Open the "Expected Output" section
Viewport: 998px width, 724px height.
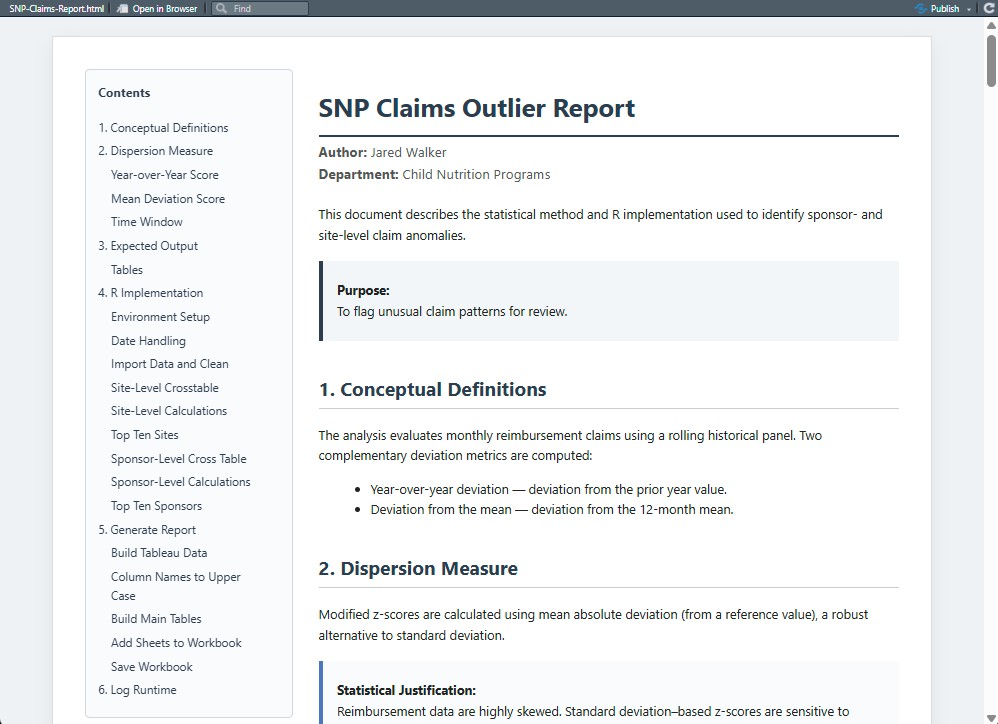[148, 245]
